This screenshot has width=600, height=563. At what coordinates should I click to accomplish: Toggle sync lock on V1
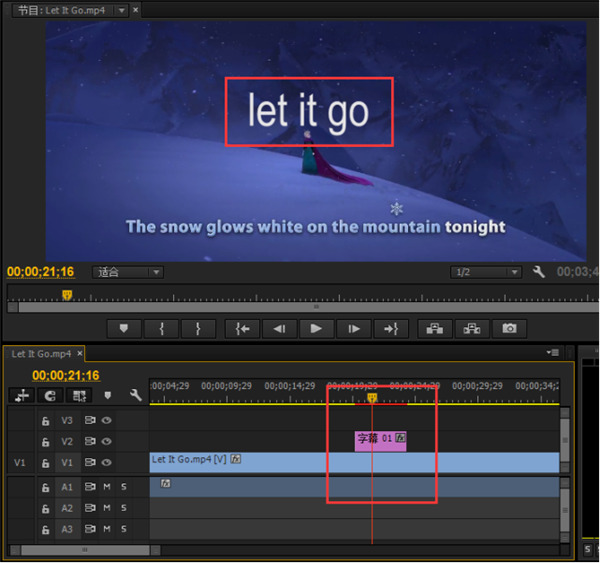click(x=90, y=462)
